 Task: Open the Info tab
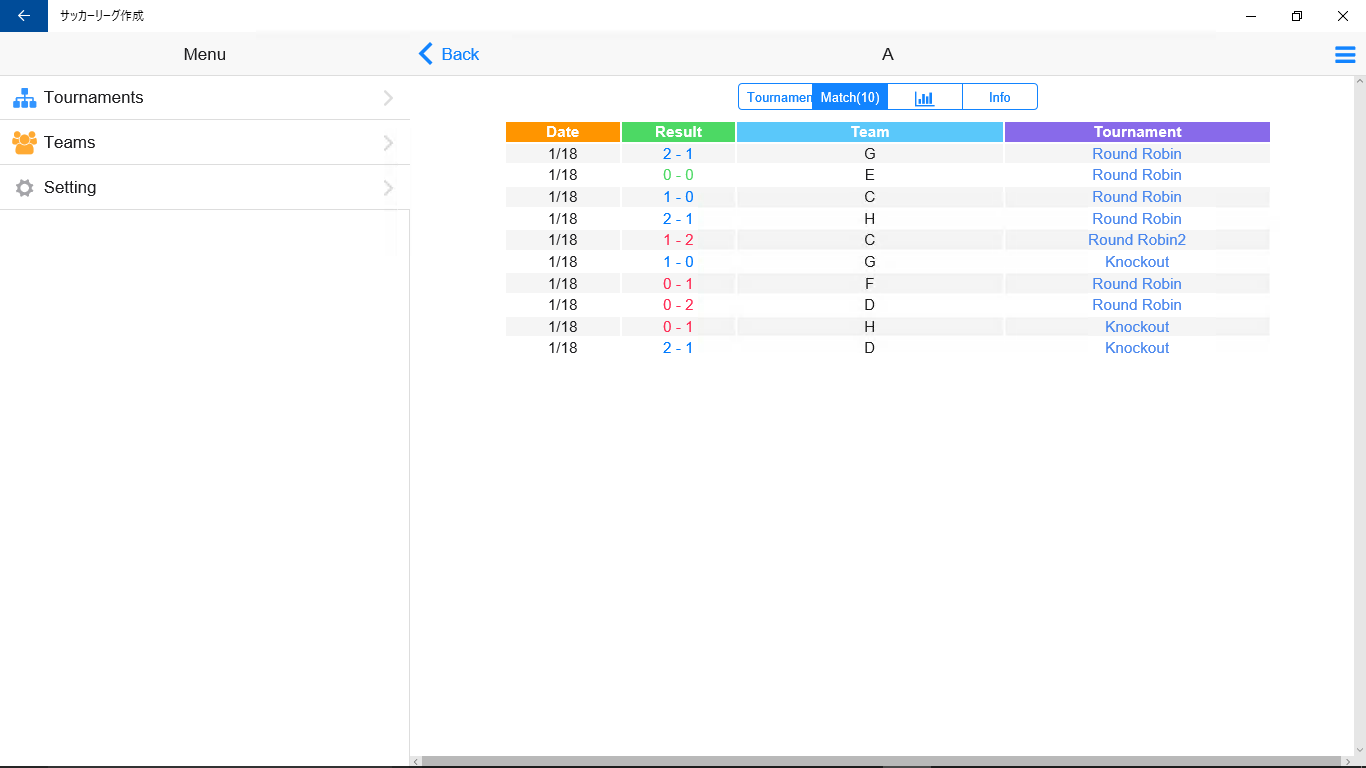click(1000, 97)
